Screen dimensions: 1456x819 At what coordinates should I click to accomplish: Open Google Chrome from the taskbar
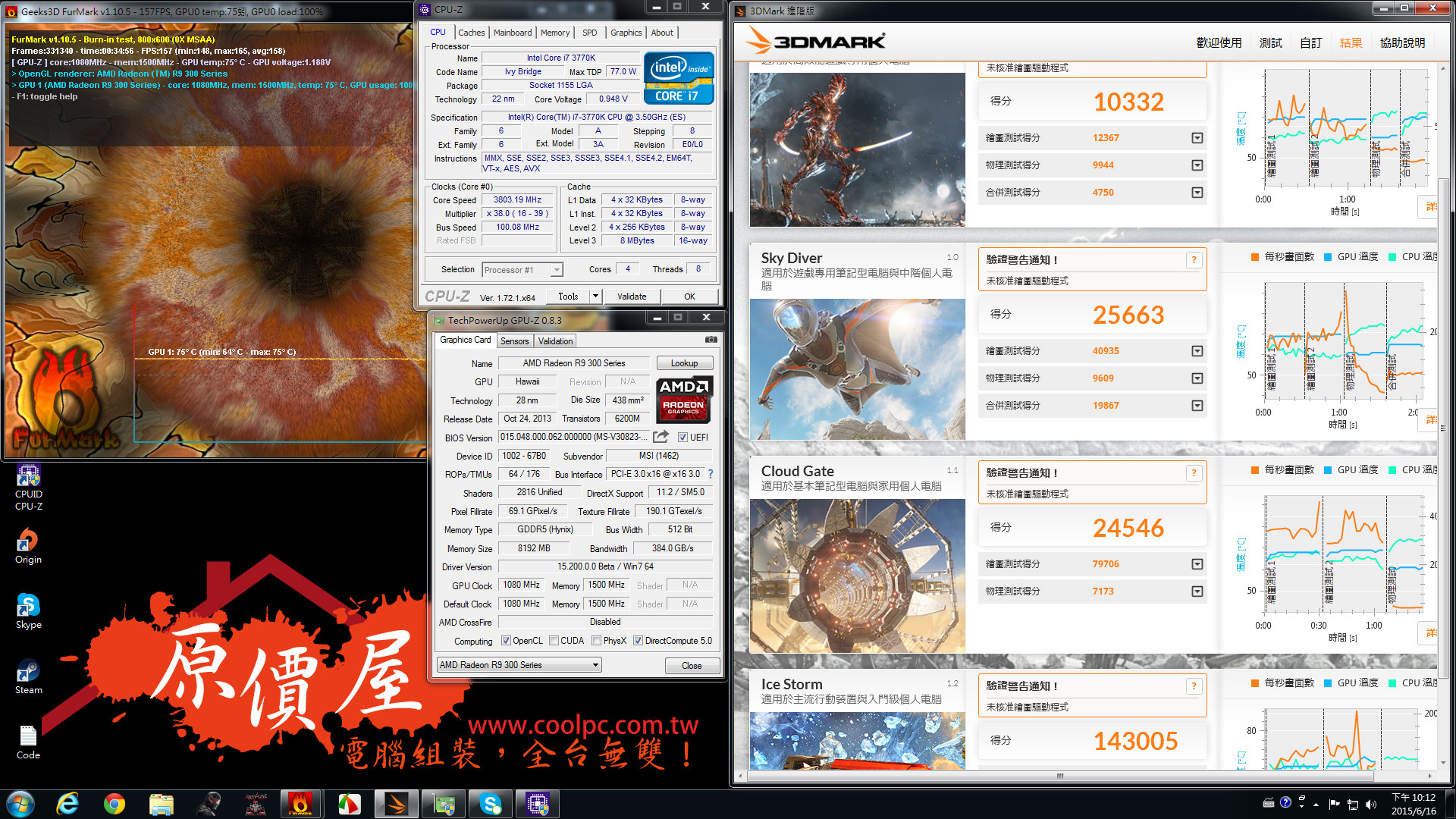pyautogui.click(x=115, y=803)
